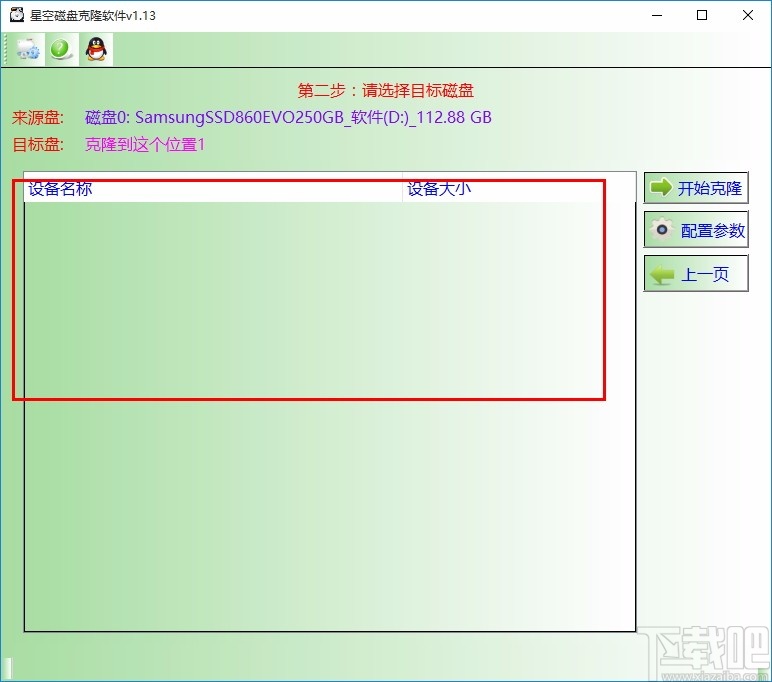The image size is (772, 682).
Task: Open the 配置参数 configure parameters button
Action: coord(696,229)
